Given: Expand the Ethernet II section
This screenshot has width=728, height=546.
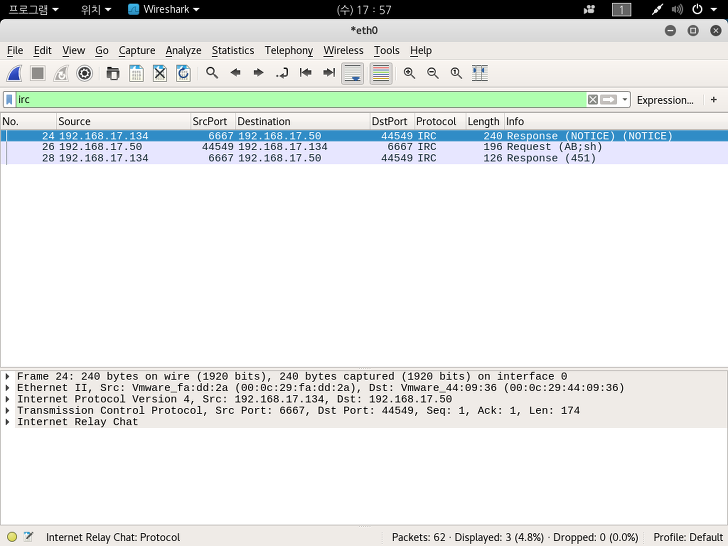Looking at the screenshot, I should coord(7,387).
